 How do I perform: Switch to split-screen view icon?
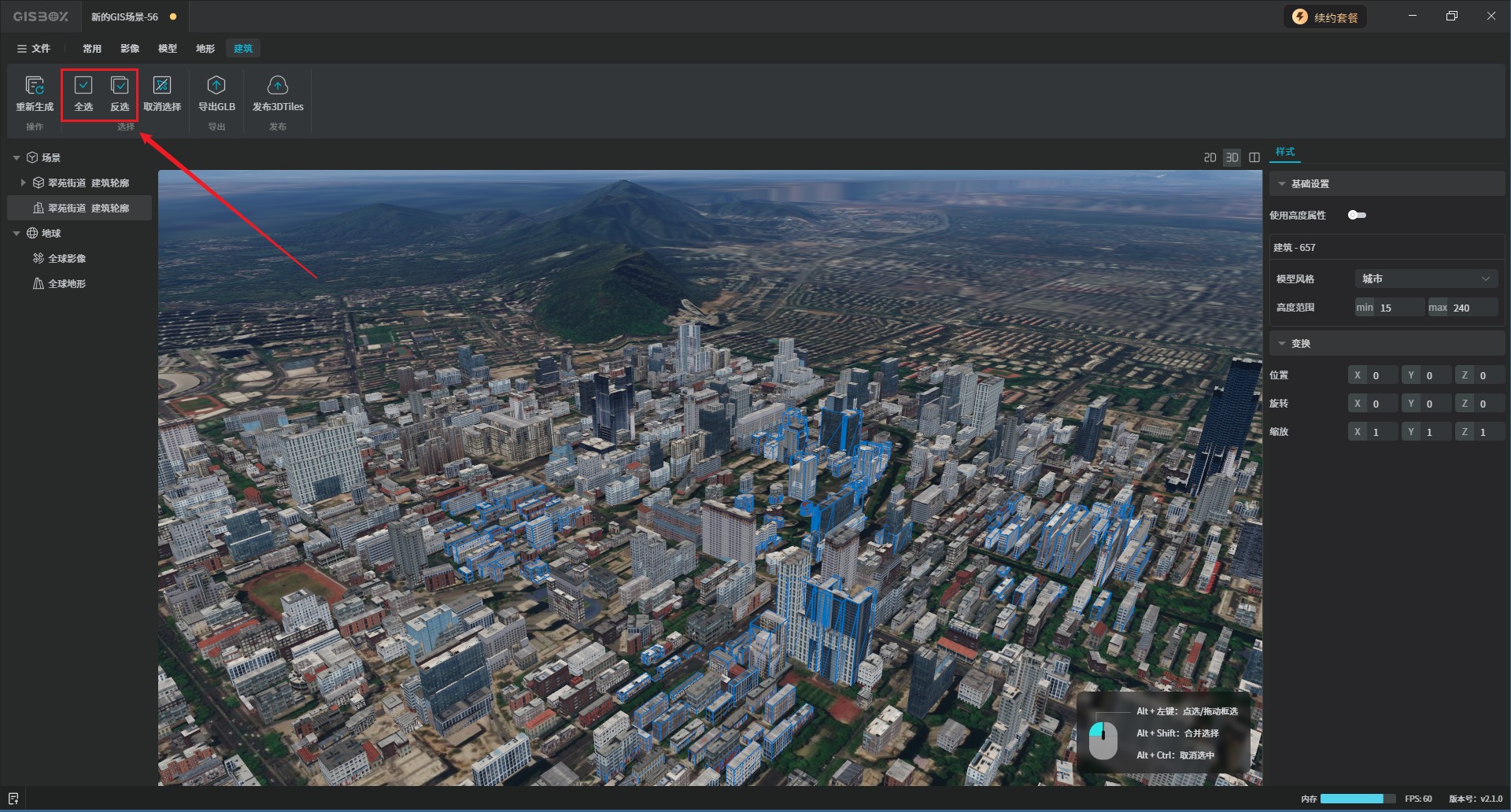coord(1254,157)
